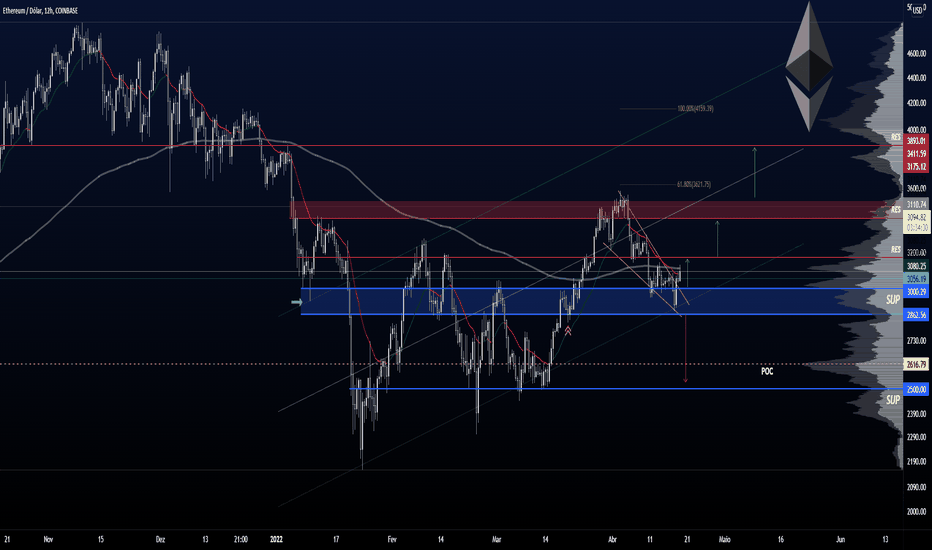The image size is (932, 550).
Task: Click 3600.00 on the price scale
Action: click(917, 188)
